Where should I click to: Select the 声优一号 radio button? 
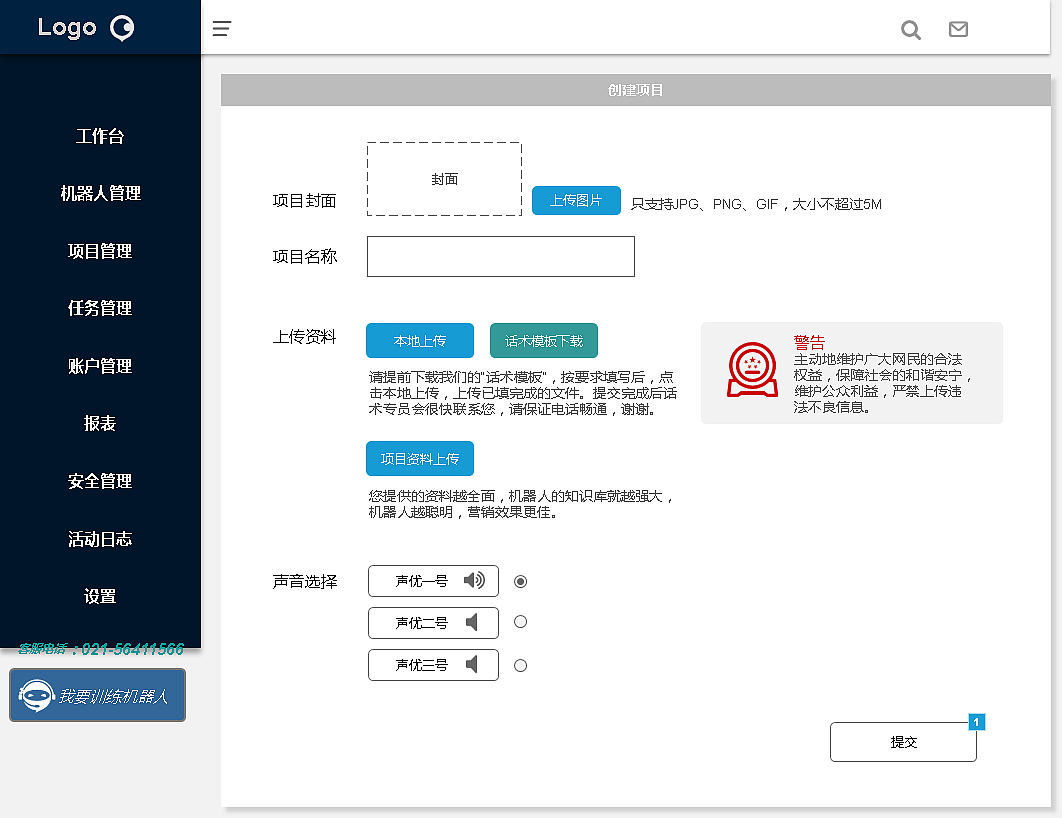[x=520, y=580]
